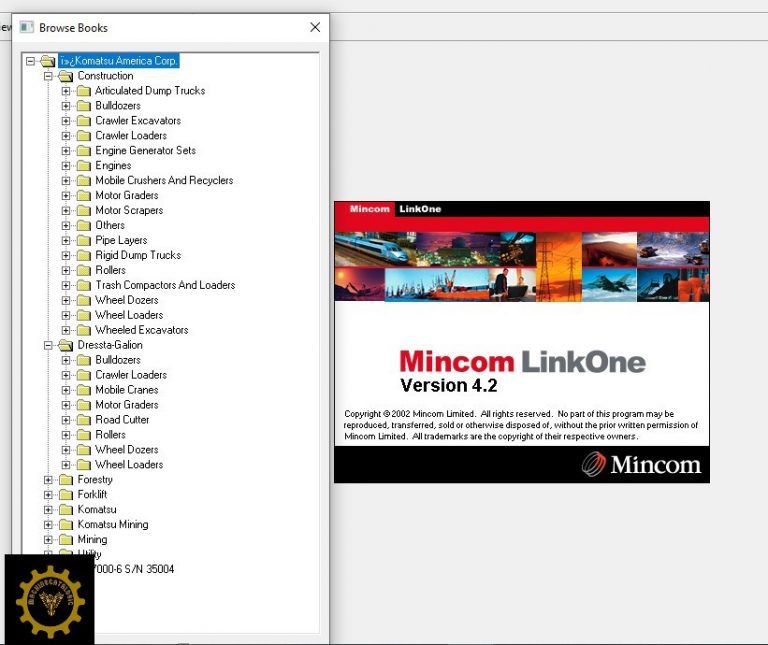
Task: Select the Motor Scrapers tree entry
Action: (129, 211)
